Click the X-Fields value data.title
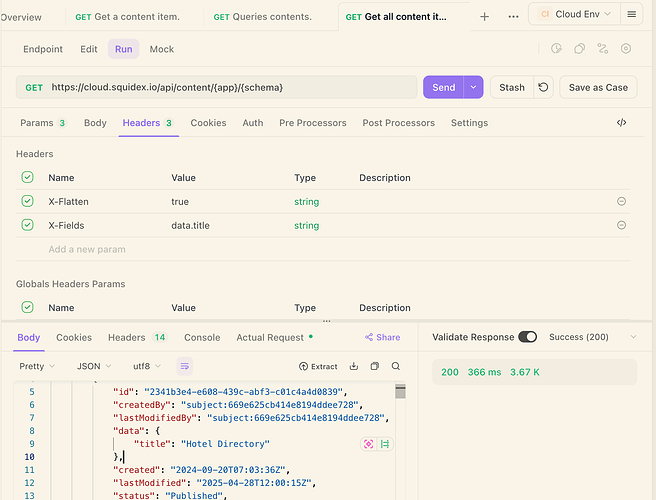This screenshot has height=500, width=656. (x=190, y=226)
